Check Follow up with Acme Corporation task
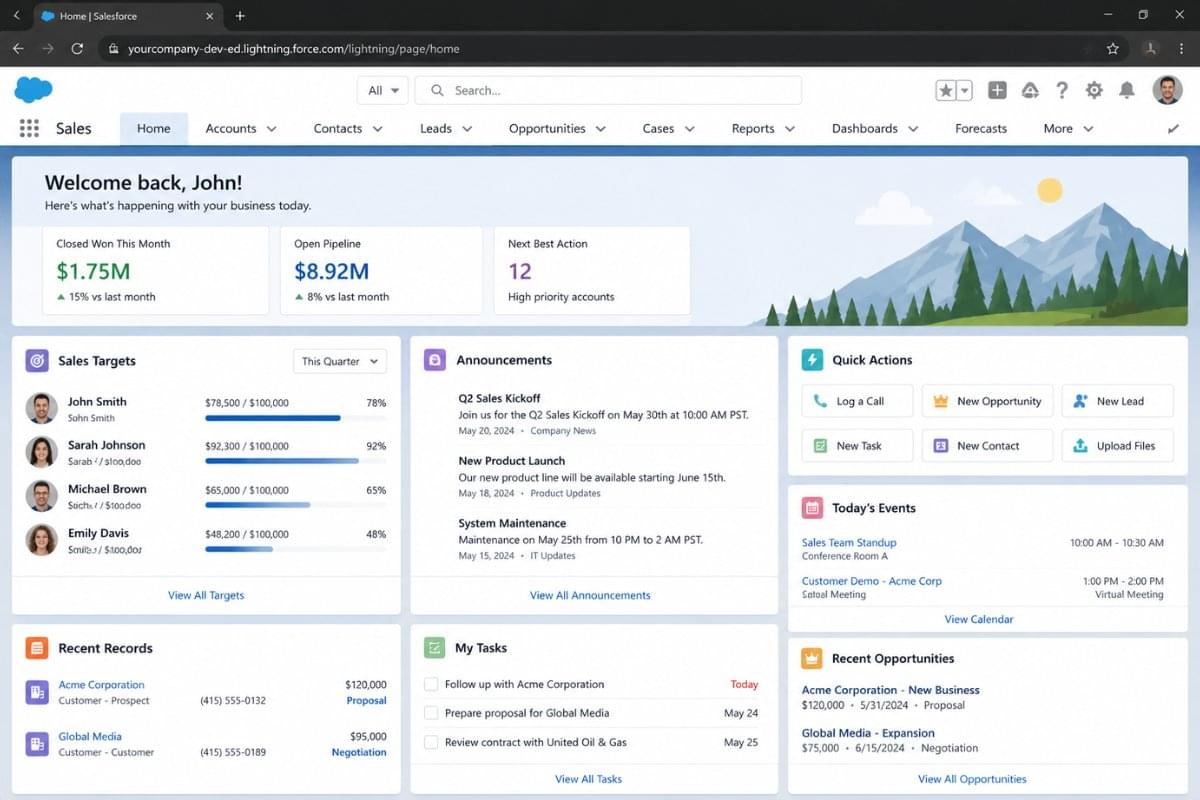The image size is (1200, 800). [x=431, y=684]
